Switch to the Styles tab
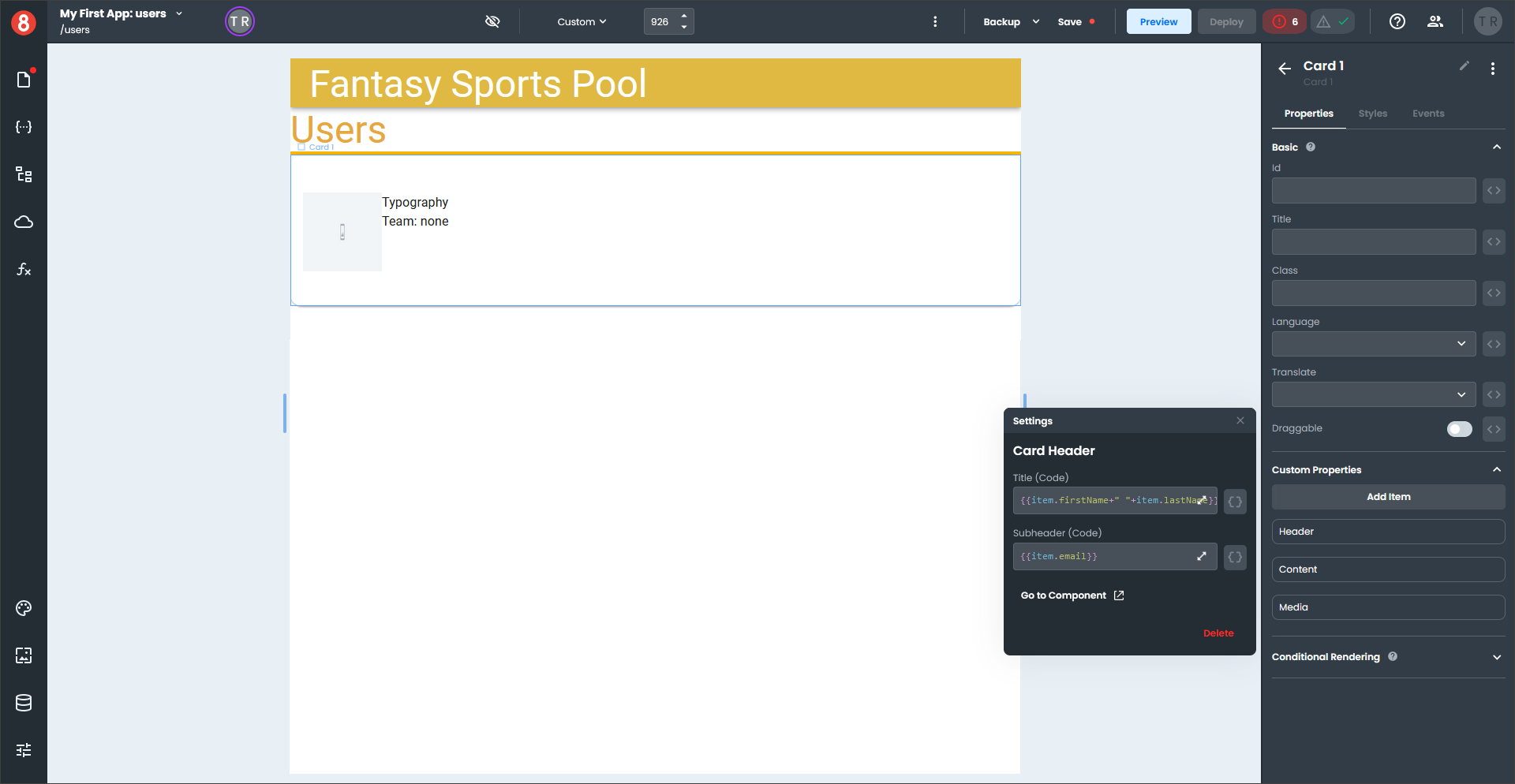 pyautogui.click(x=1372, y=114)
